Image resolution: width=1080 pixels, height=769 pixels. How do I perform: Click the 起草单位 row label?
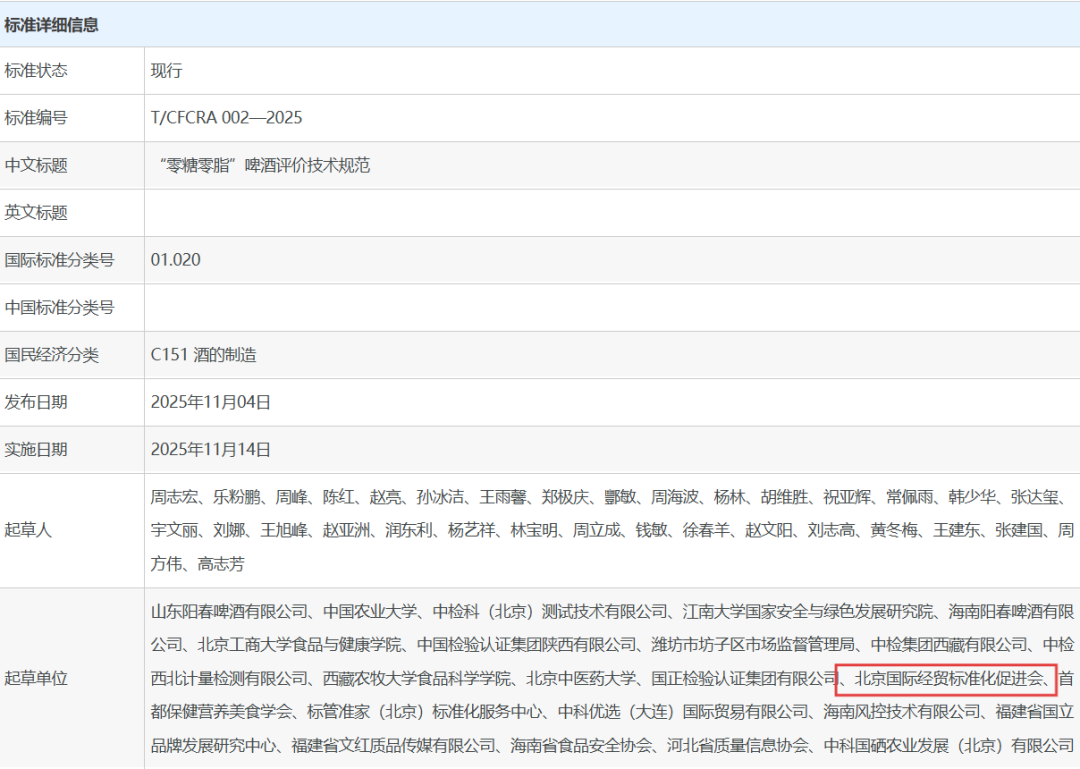click(36, 679)
